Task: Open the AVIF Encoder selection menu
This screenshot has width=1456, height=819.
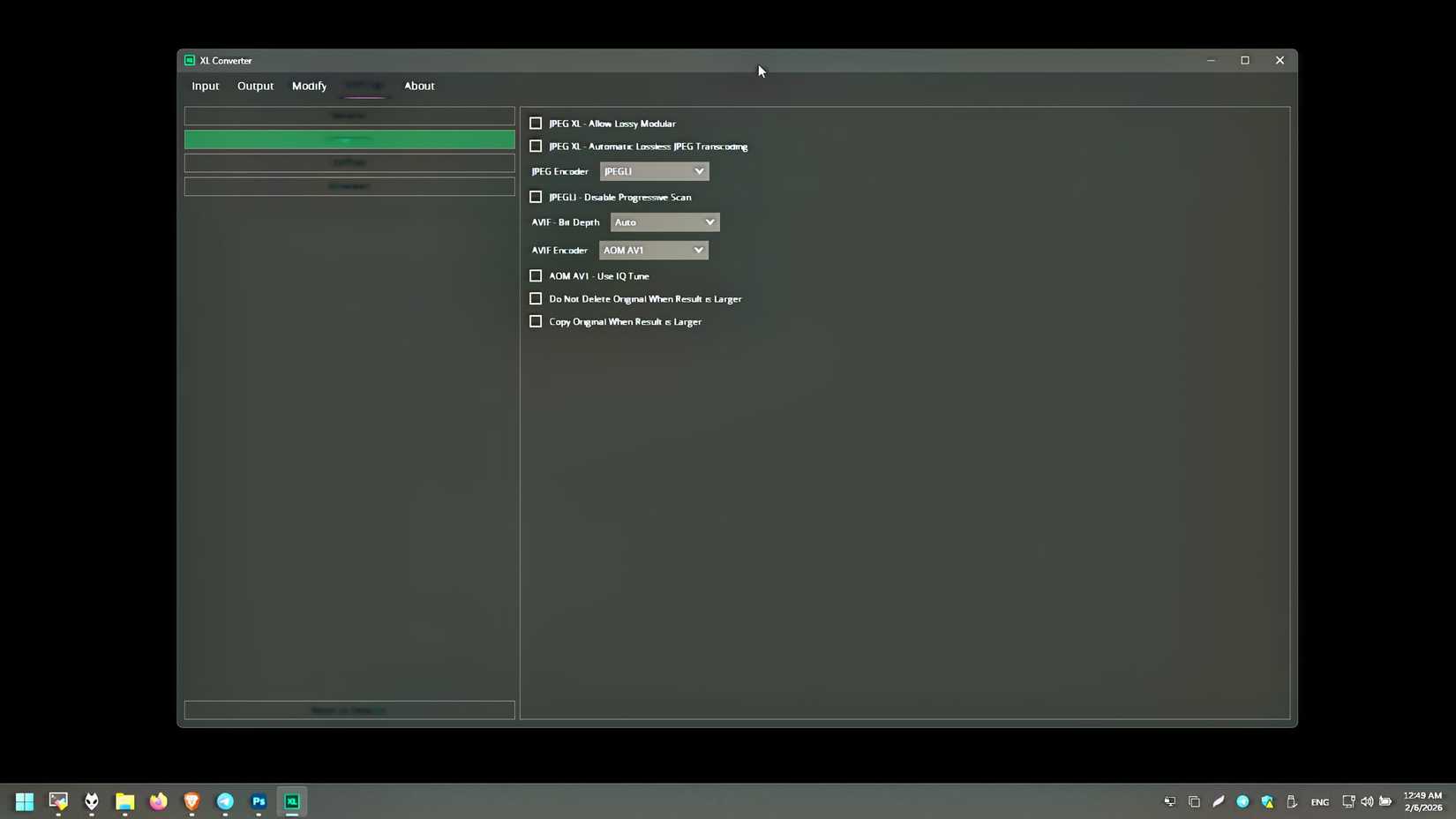Action: pyautogui.click(x=653, y=250)
